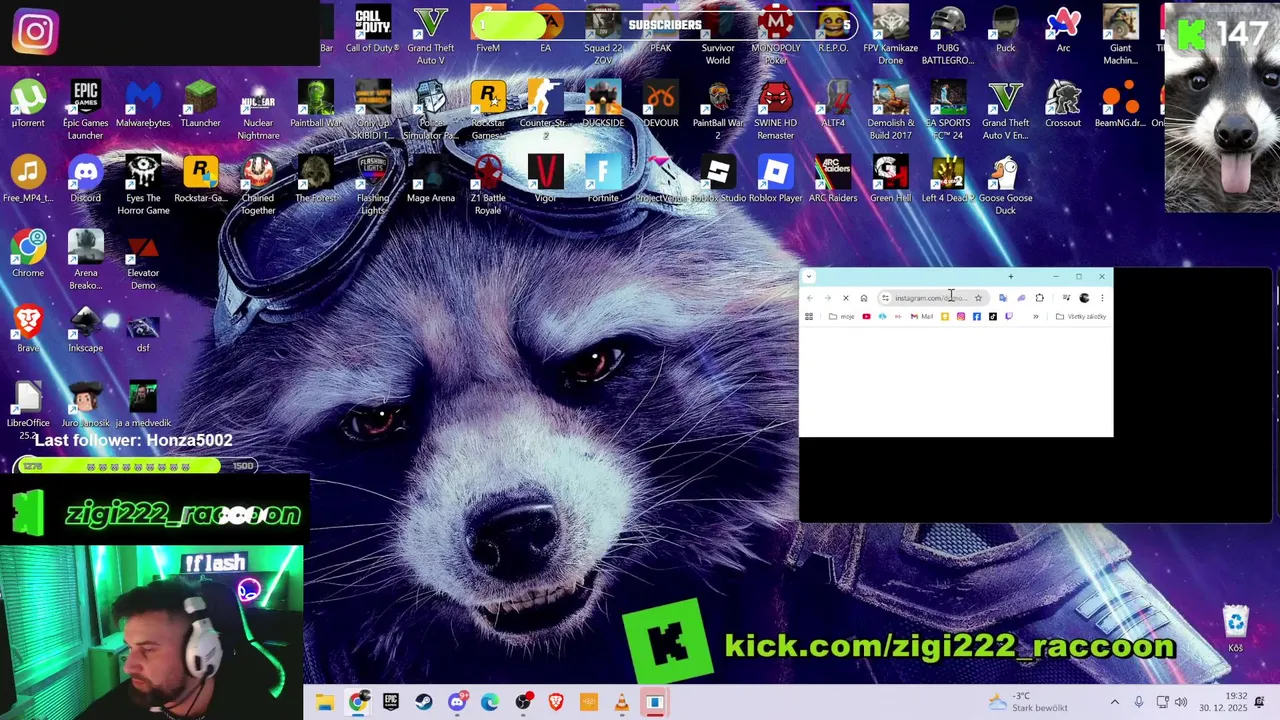This screenshot has height=720, width=1280.
Task: Select the Chrome desktop shortcut
Action: click(28, 254)
